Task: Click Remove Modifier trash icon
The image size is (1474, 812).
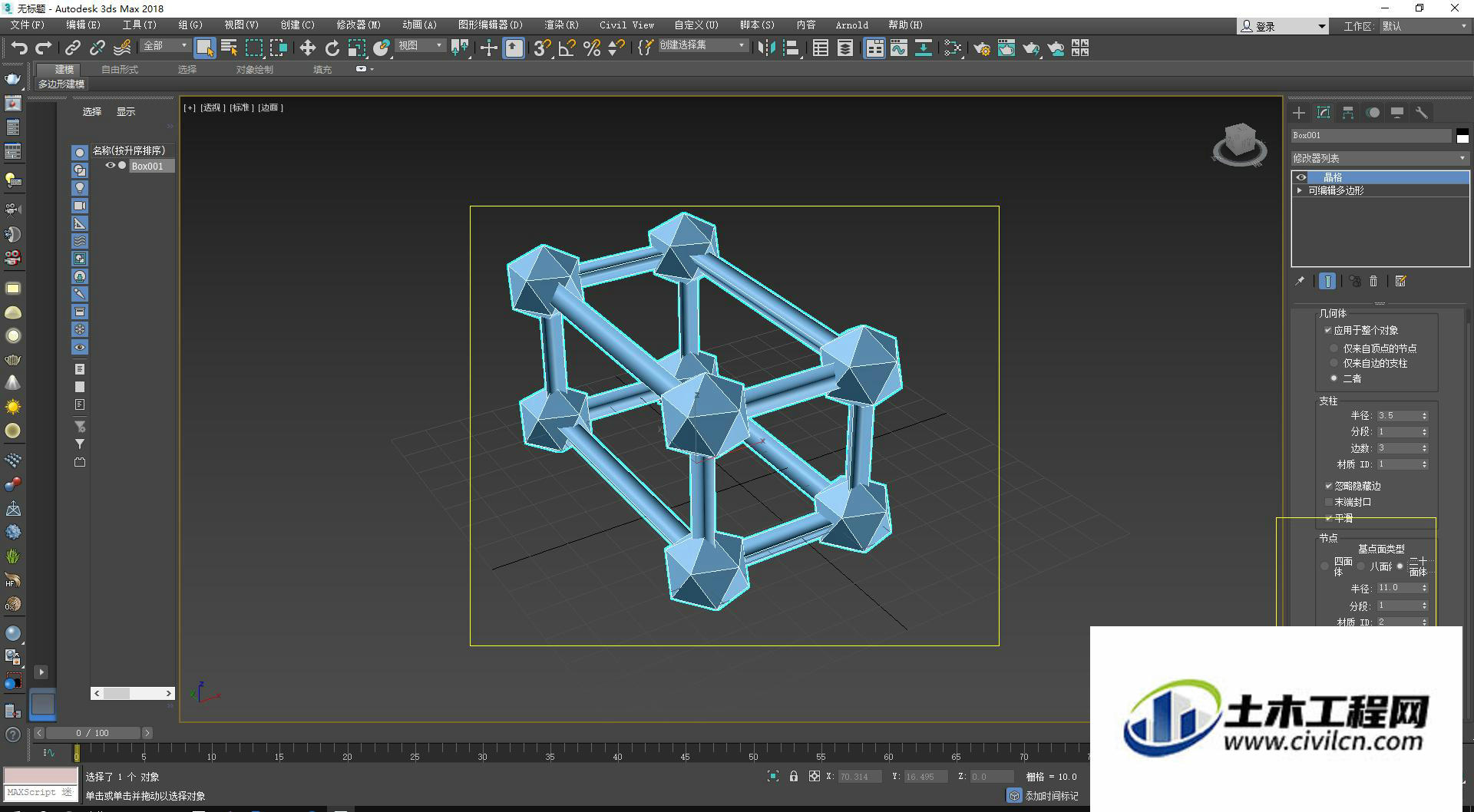Action: pos(1373,282)
